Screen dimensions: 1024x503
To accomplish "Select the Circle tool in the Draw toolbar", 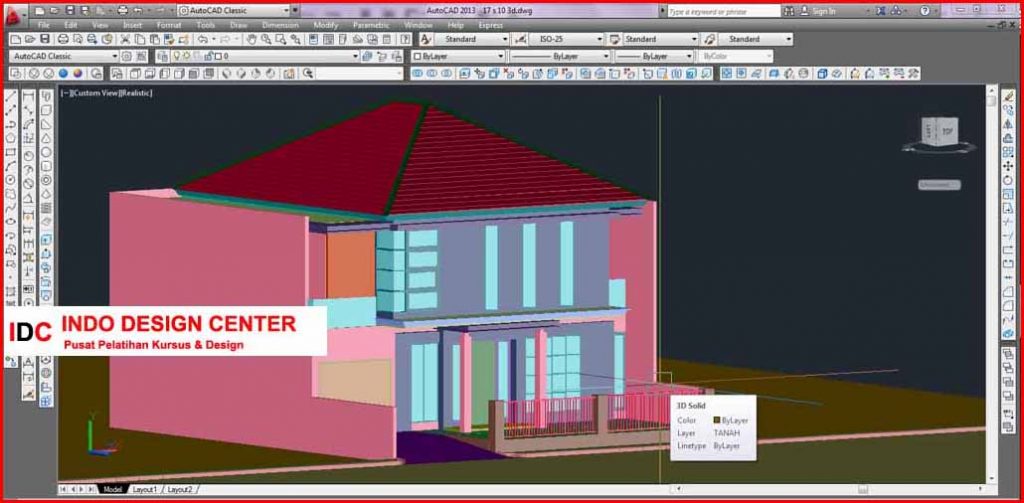I will pyautogui.click(x=10, y=180).
